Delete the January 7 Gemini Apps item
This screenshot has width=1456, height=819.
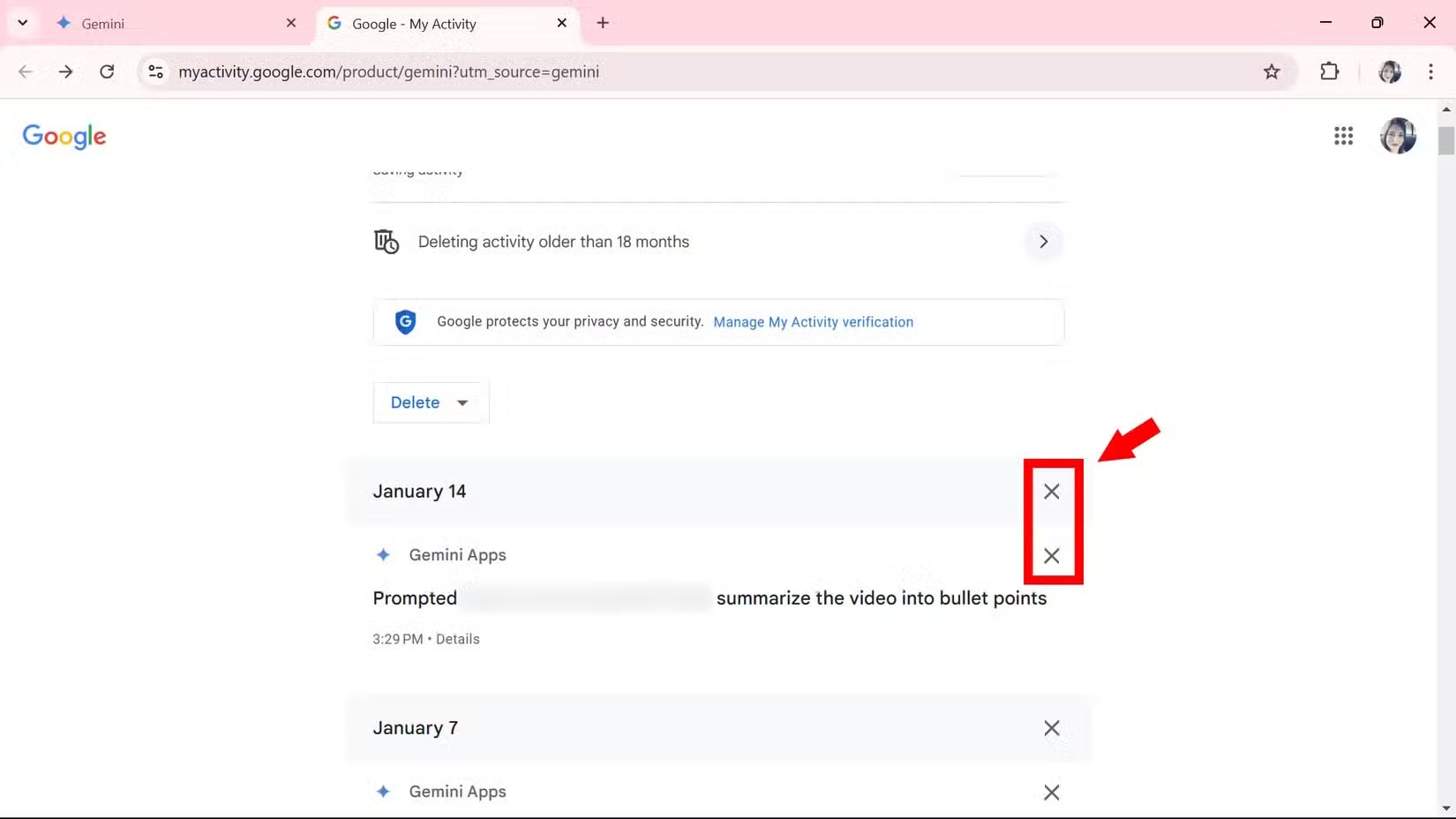pos(1051,793)
